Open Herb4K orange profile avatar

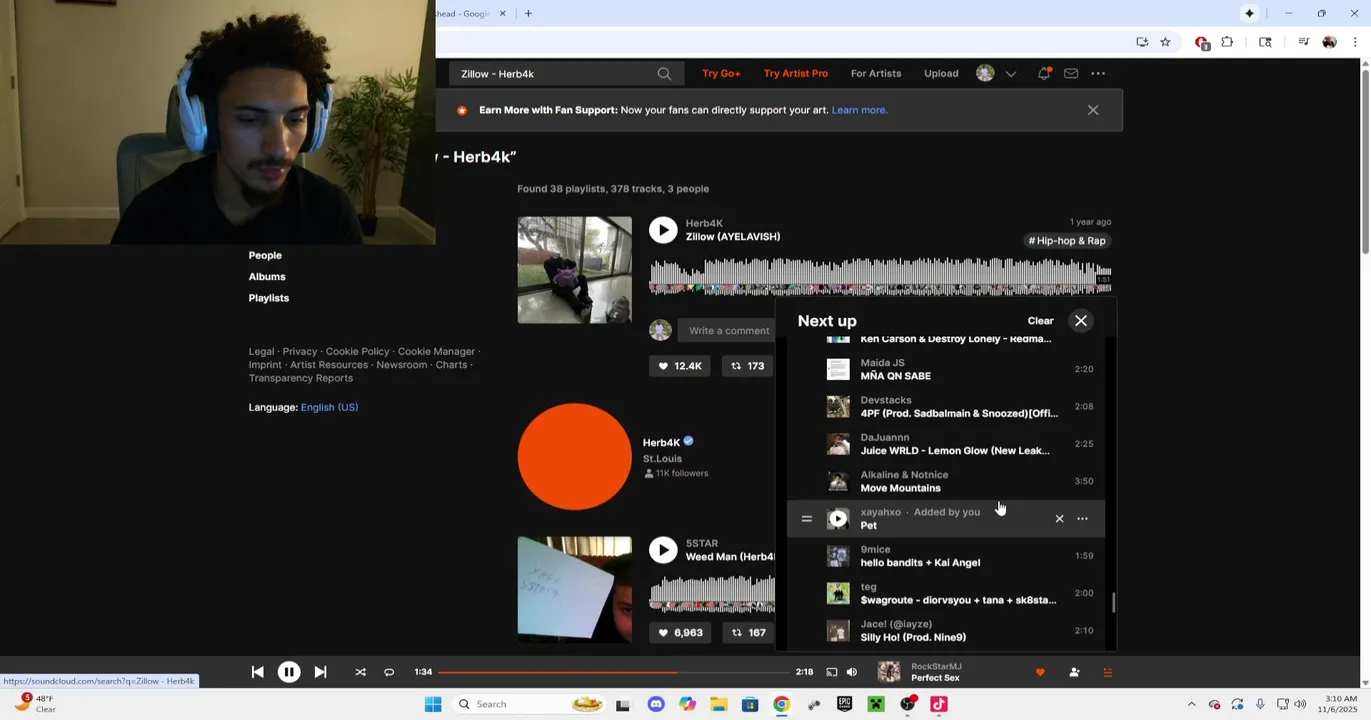(575, 457)
